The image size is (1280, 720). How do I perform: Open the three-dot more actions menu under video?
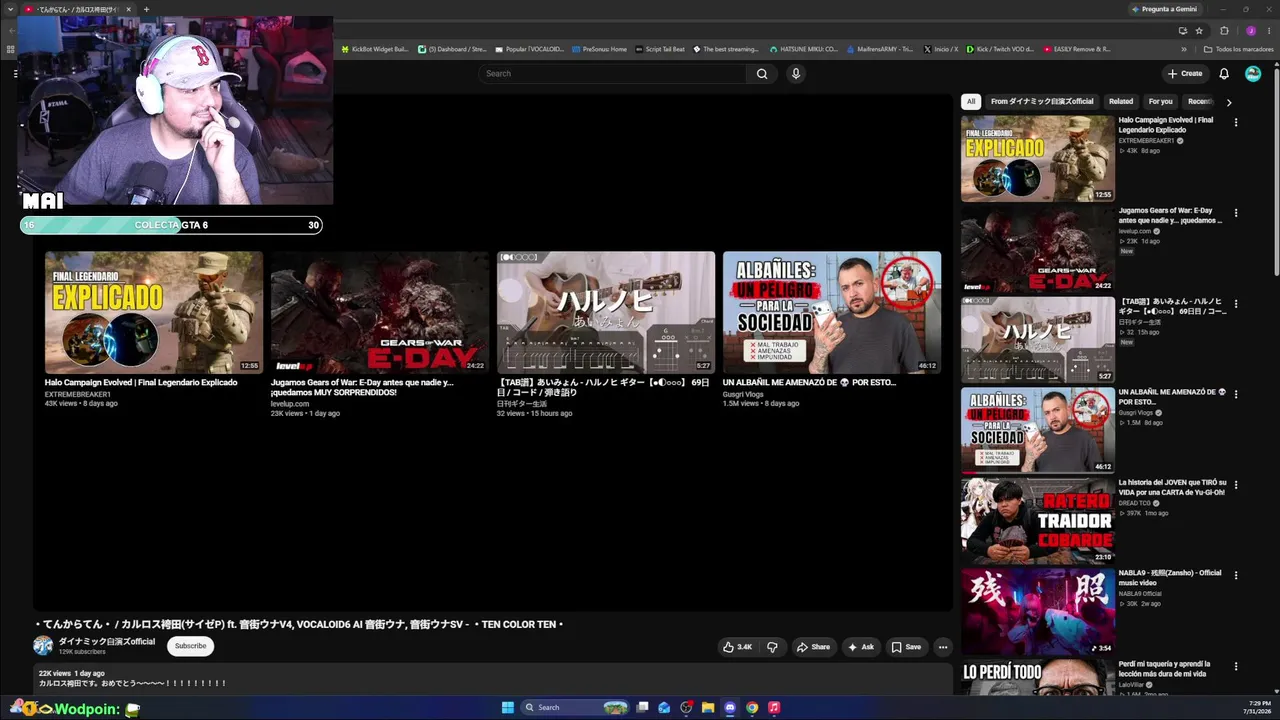pos(942,647)
